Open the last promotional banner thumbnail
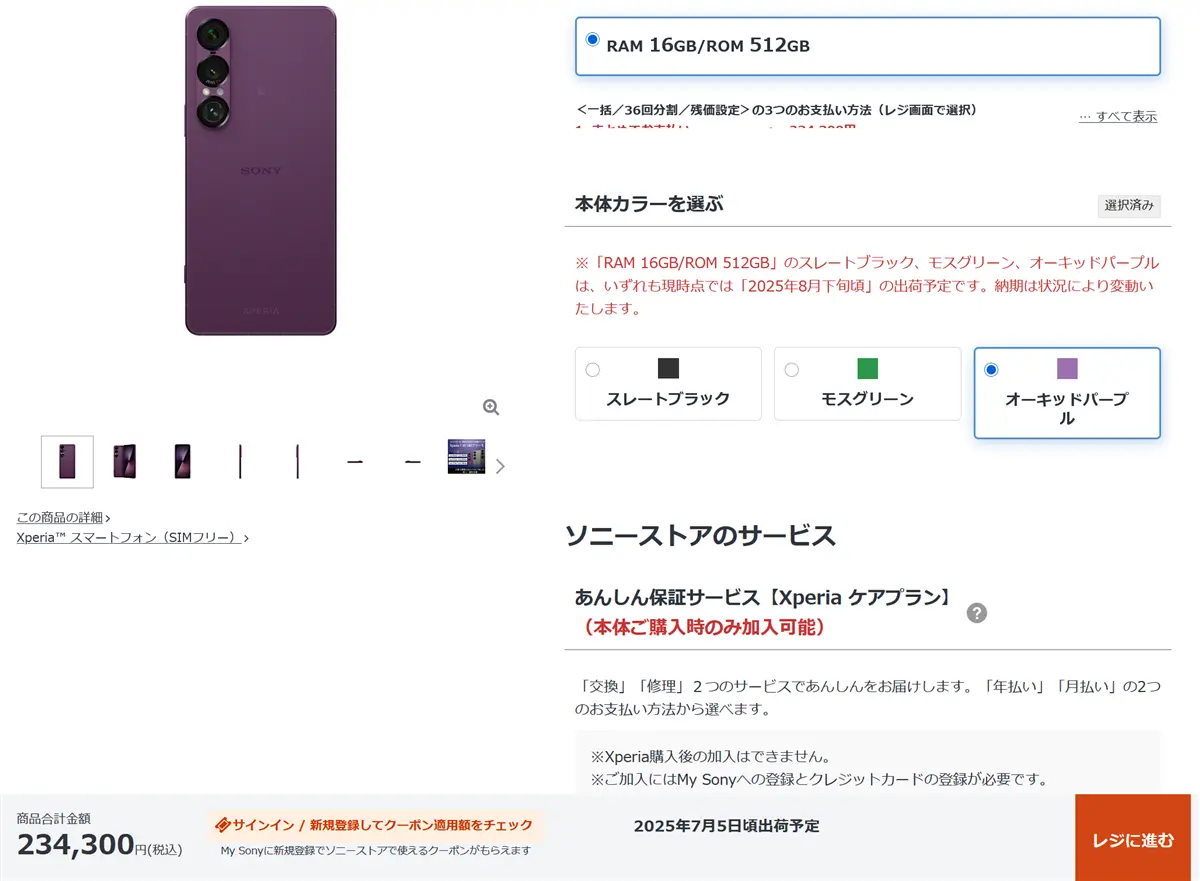 pos(466,456)
